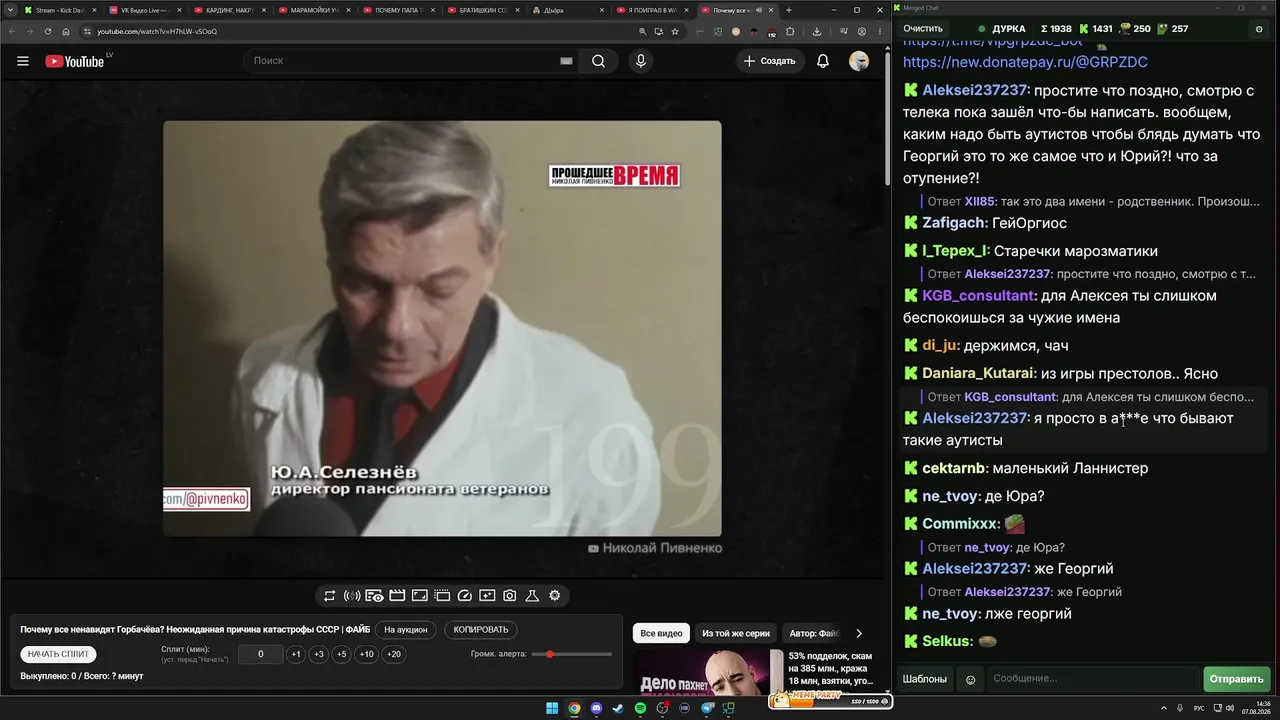Open YouTube notifications bell
Screen dimensions: 1280x720
tap(823, 61)
